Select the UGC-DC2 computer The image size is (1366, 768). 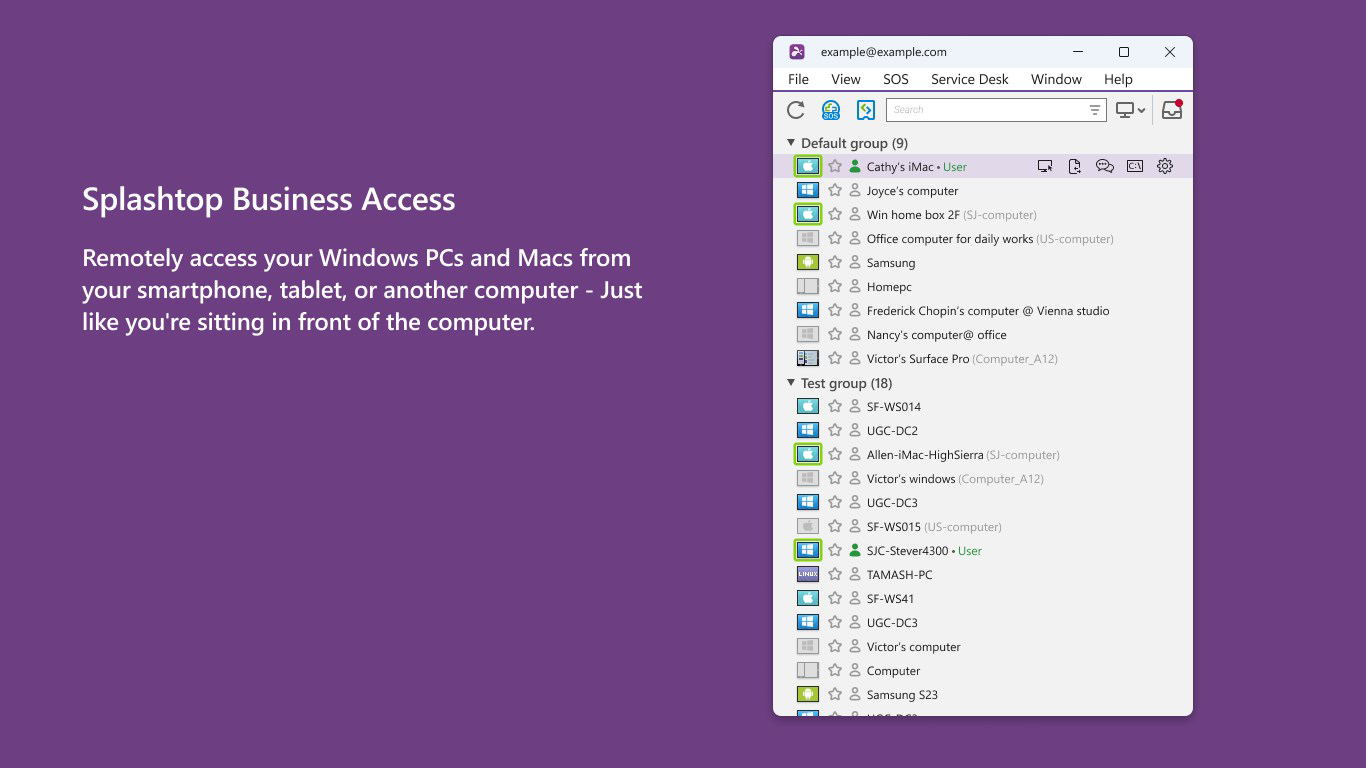(891, 430)
